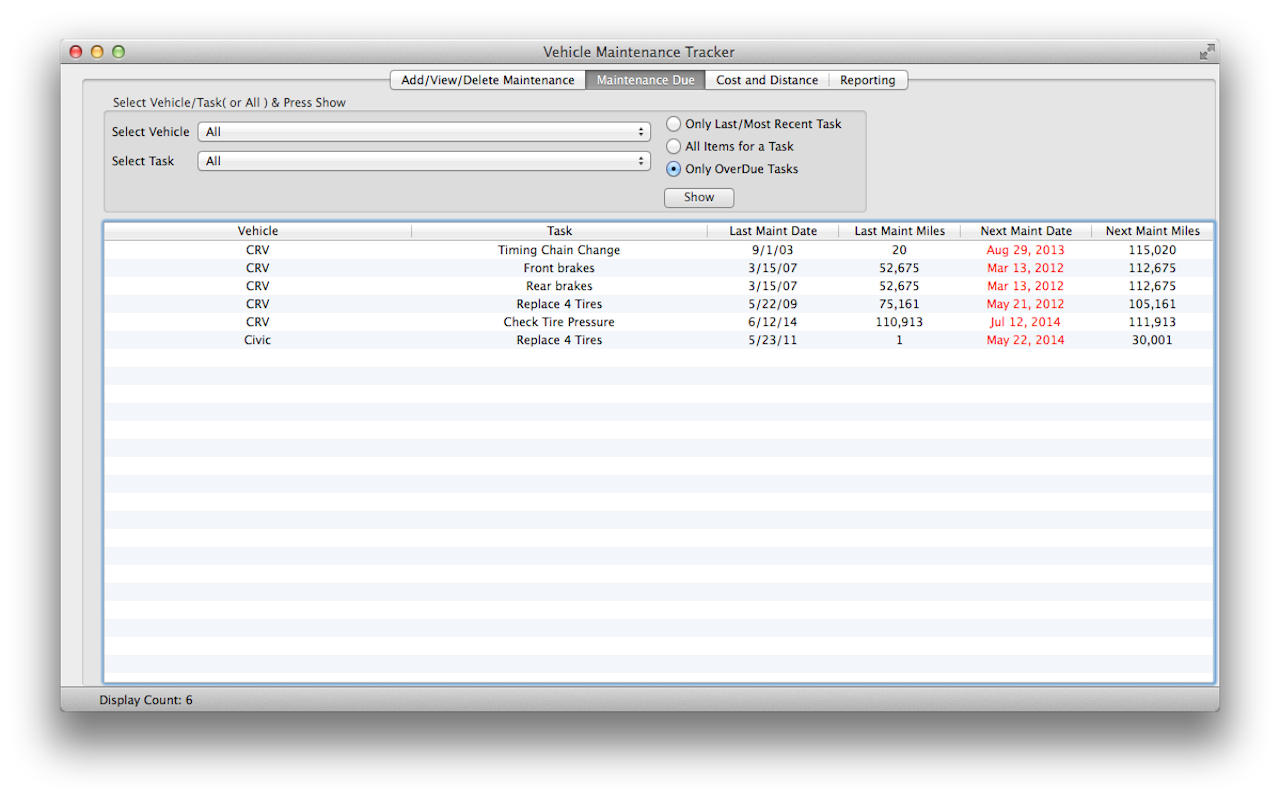Click the overdue date Jul 12, 2014

[1025, 321]
